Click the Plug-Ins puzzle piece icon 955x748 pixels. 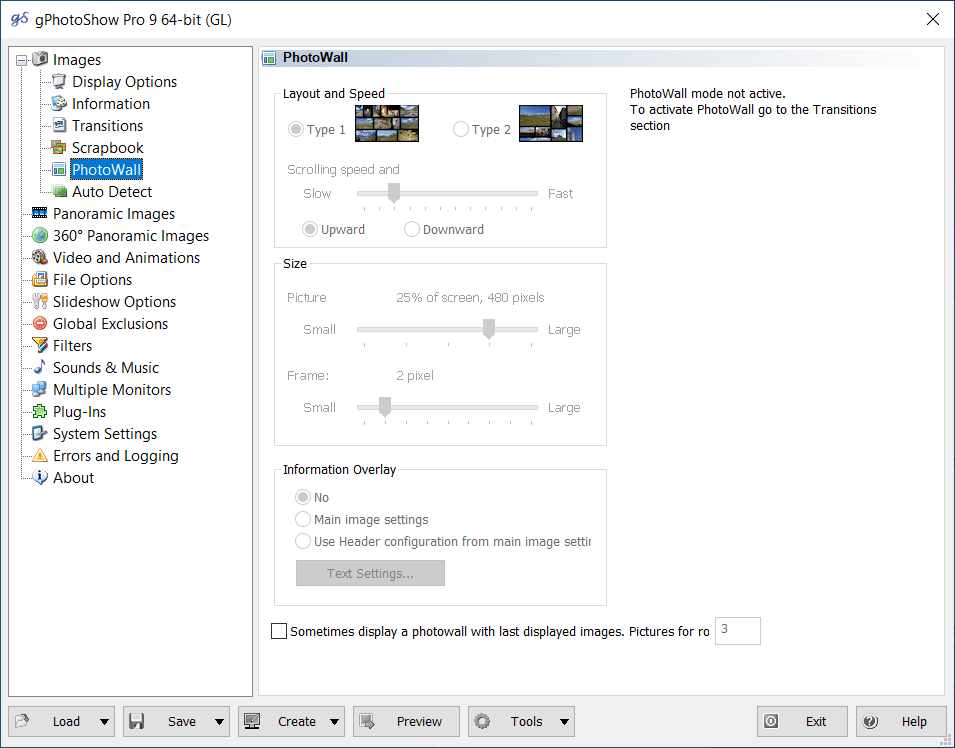point(40,411)
